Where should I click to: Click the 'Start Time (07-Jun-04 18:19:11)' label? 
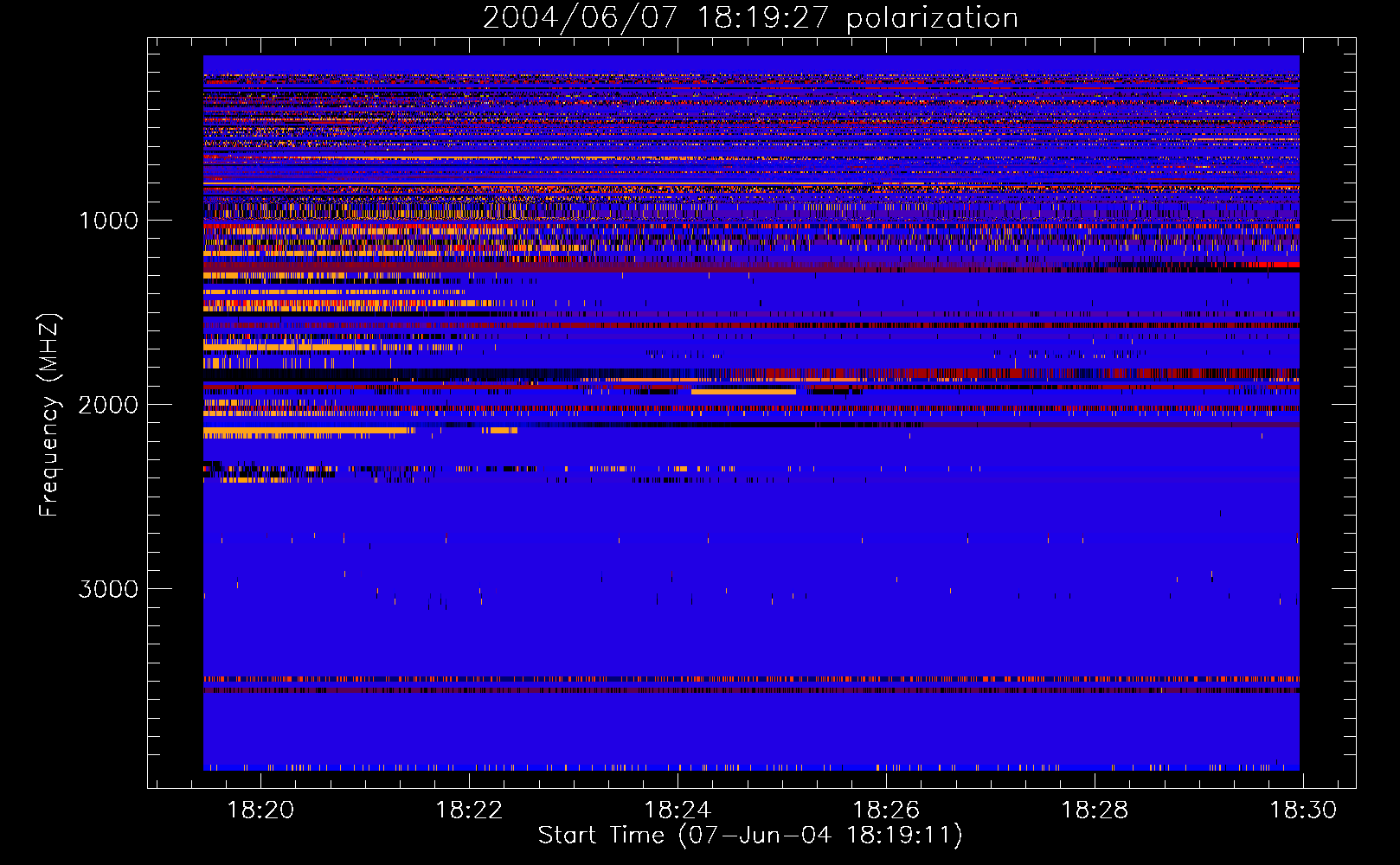750,836
